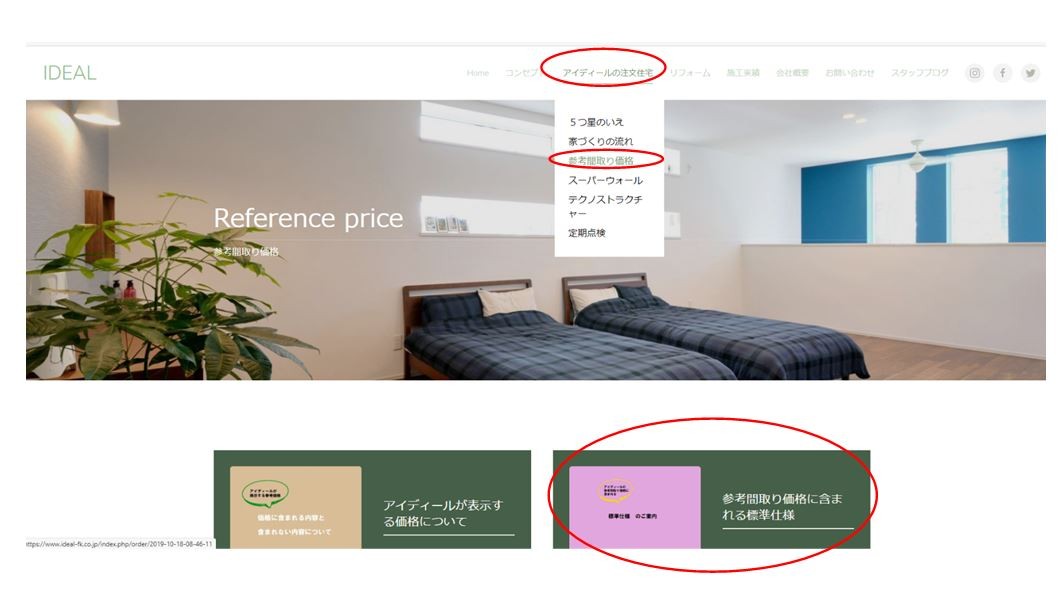1060x597 pixels.
Task: Go to お問い合わせ page
Action: tap(850, 73)
